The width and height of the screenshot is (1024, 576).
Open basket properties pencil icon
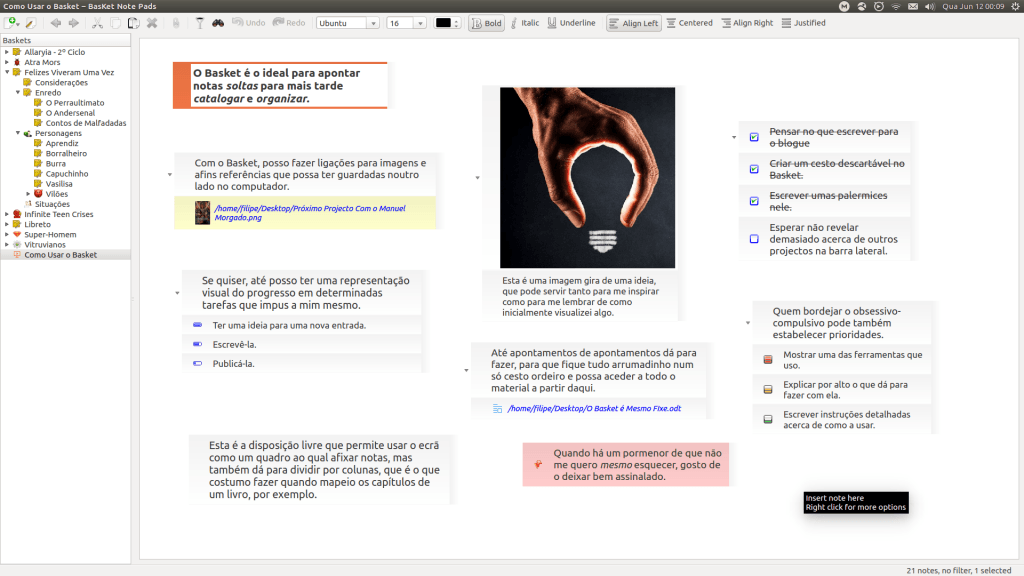[31, 23]
